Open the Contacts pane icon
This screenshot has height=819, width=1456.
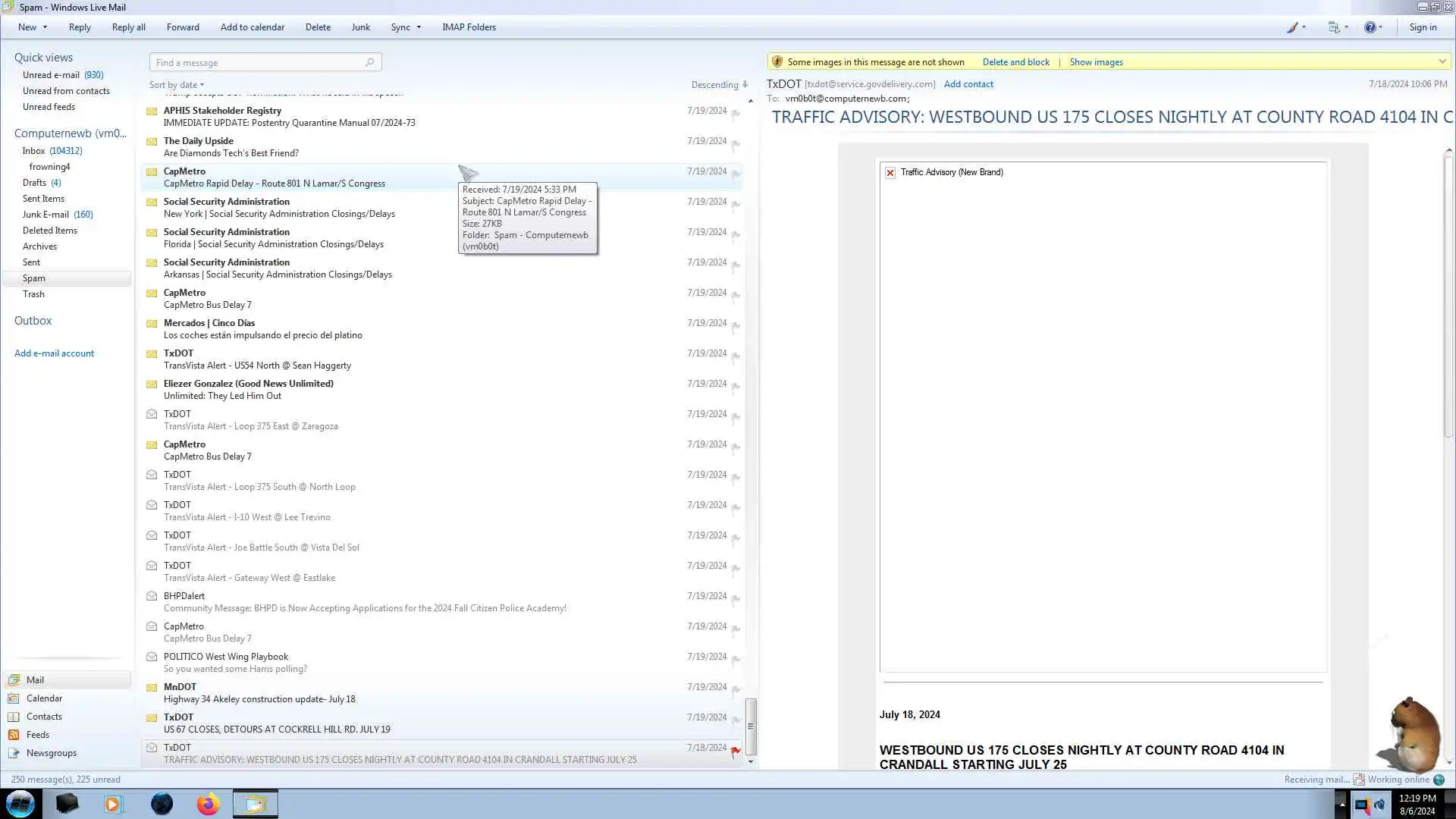point(13,717)
